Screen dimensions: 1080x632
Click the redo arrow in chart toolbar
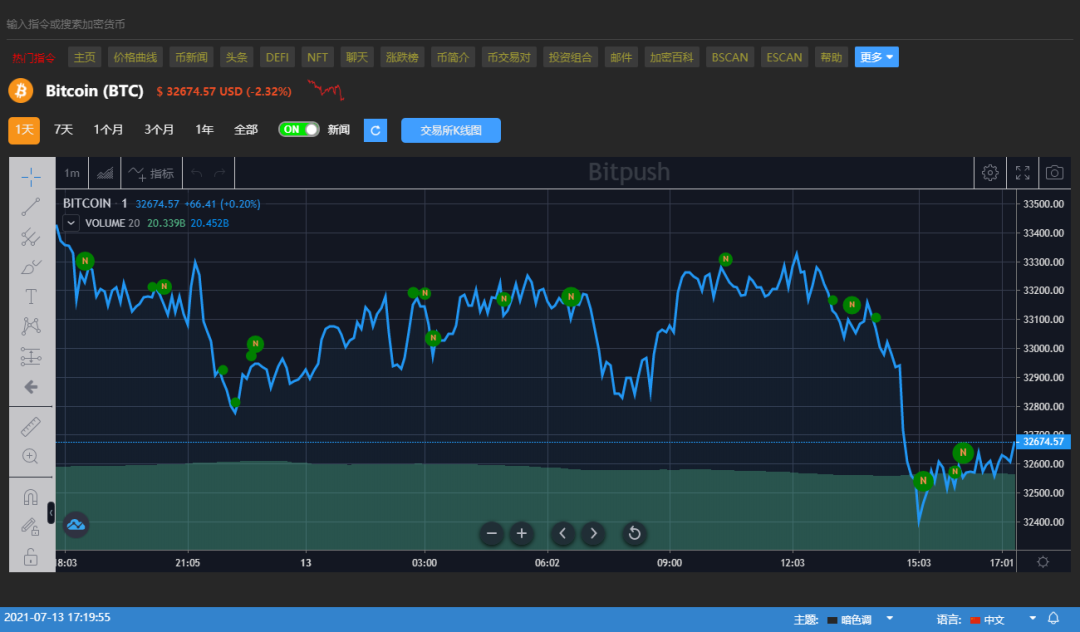220,173
